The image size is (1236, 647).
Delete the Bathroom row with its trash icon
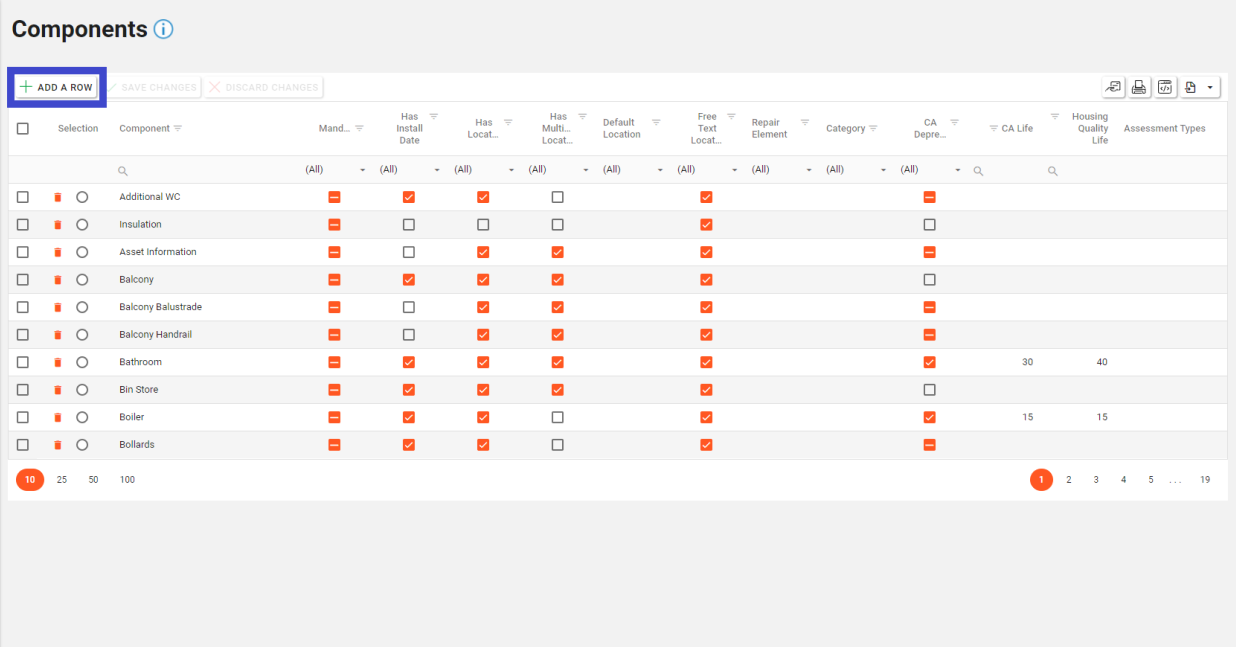58,362
